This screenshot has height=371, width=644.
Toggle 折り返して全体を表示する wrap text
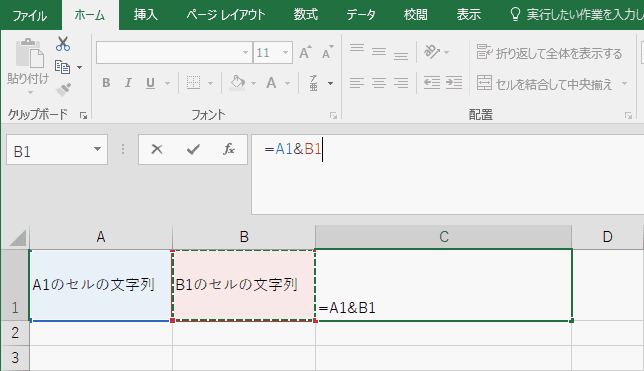pyautogui.click(x=549, y=53)
